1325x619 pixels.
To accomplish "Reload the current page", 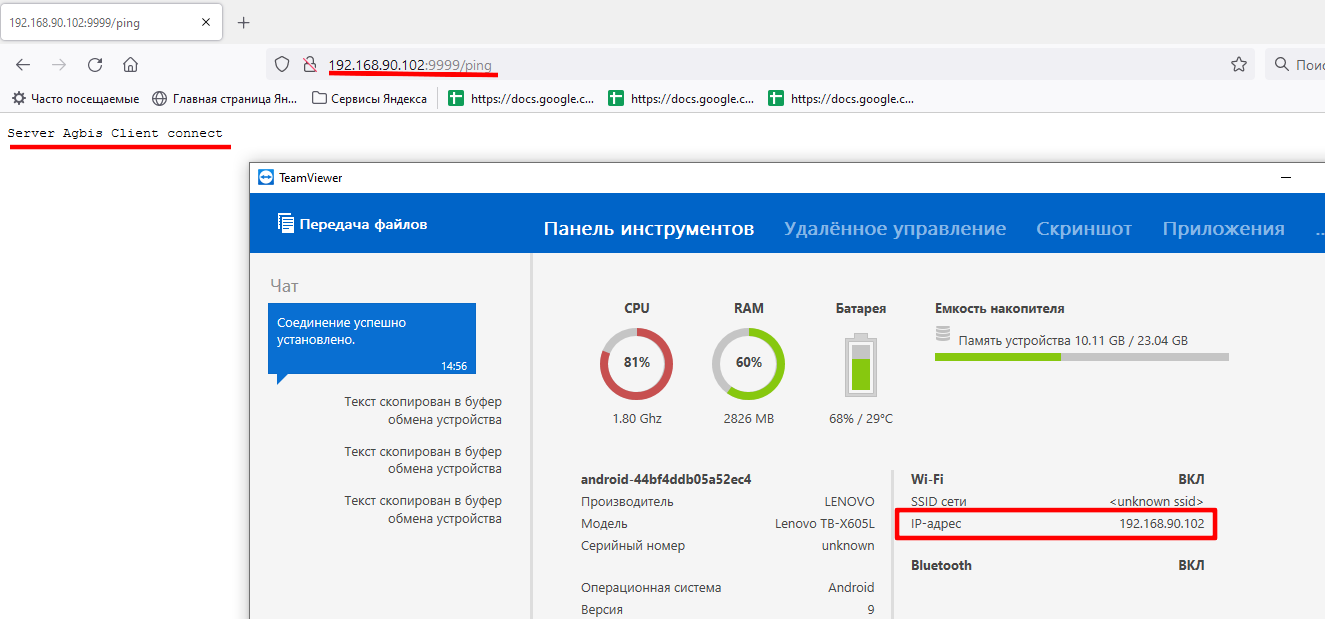I will [95, 65].
